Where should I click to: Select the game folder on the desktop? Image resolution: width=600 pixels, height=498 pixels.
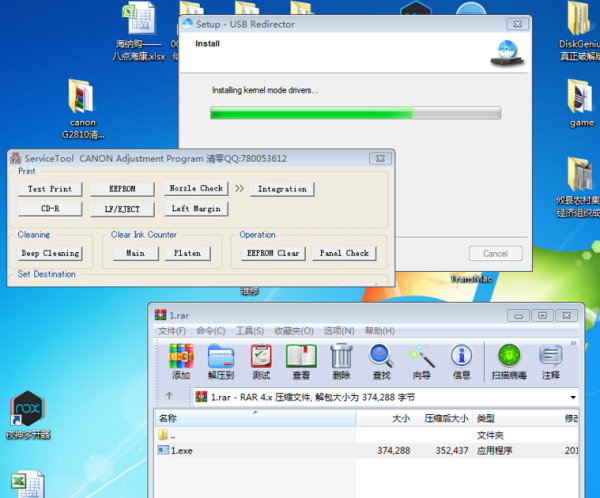[581, 104]
